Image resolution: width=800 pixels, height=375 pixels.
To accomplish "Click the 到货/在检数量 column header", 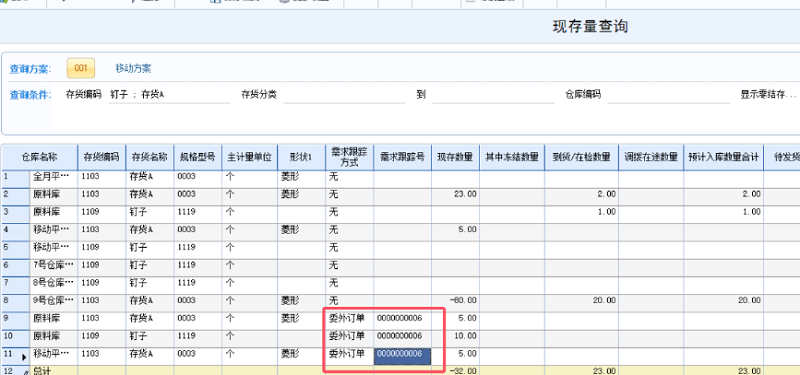I will pyautogui.click(x=581, y=157).
